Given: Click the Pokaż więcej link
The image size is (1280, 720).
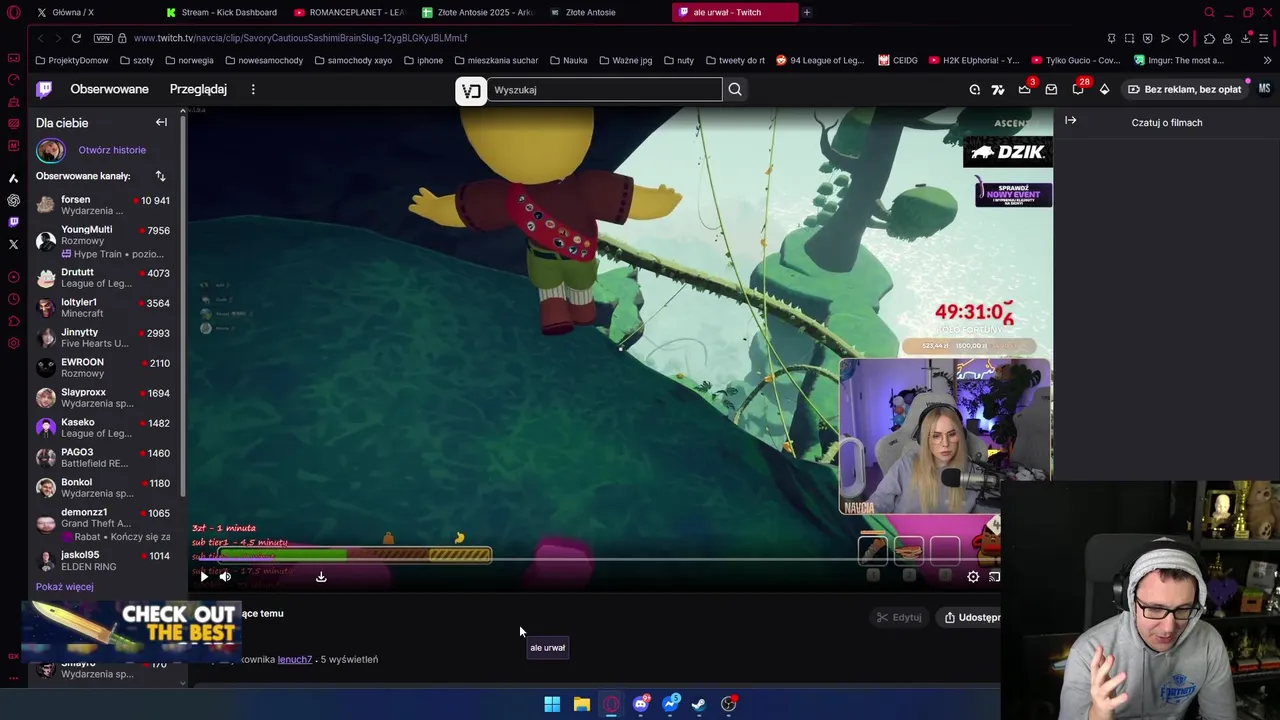Looking at the screenshot, I should click(64, 587).
